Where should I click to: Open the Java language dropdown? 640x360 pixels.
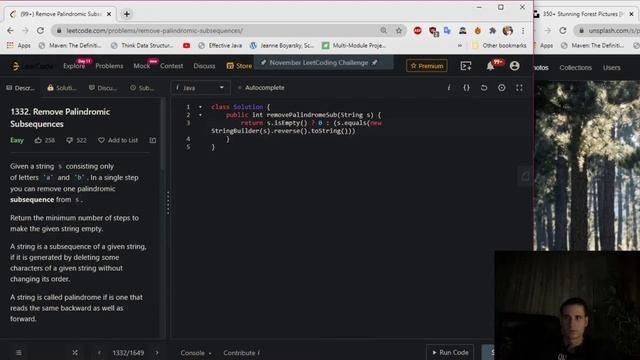pyautogui.click(x=200, y=88)
